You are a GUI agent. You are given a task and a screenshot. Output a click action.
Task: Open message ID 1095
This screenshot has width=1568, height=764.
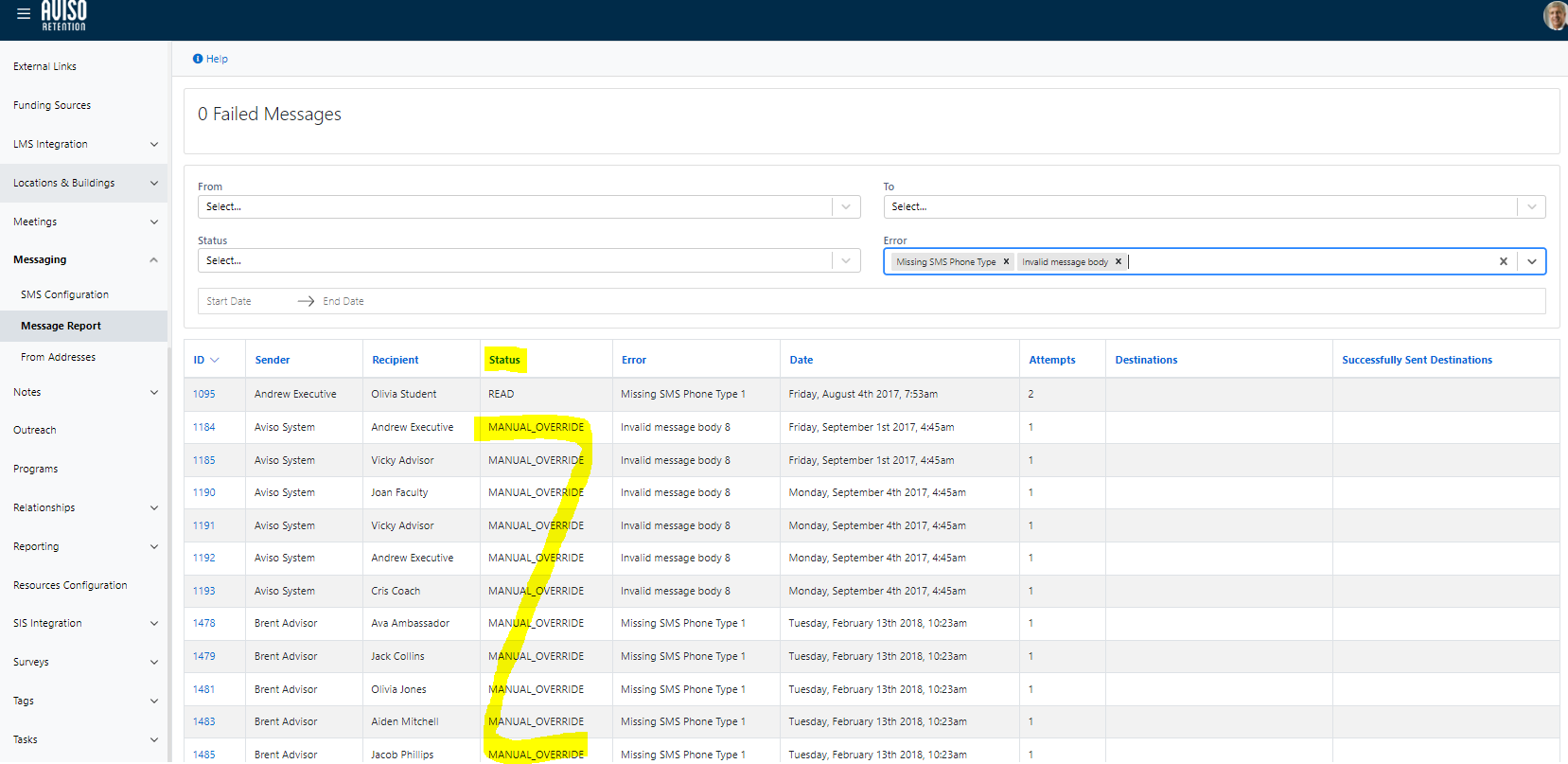[204, 394]
